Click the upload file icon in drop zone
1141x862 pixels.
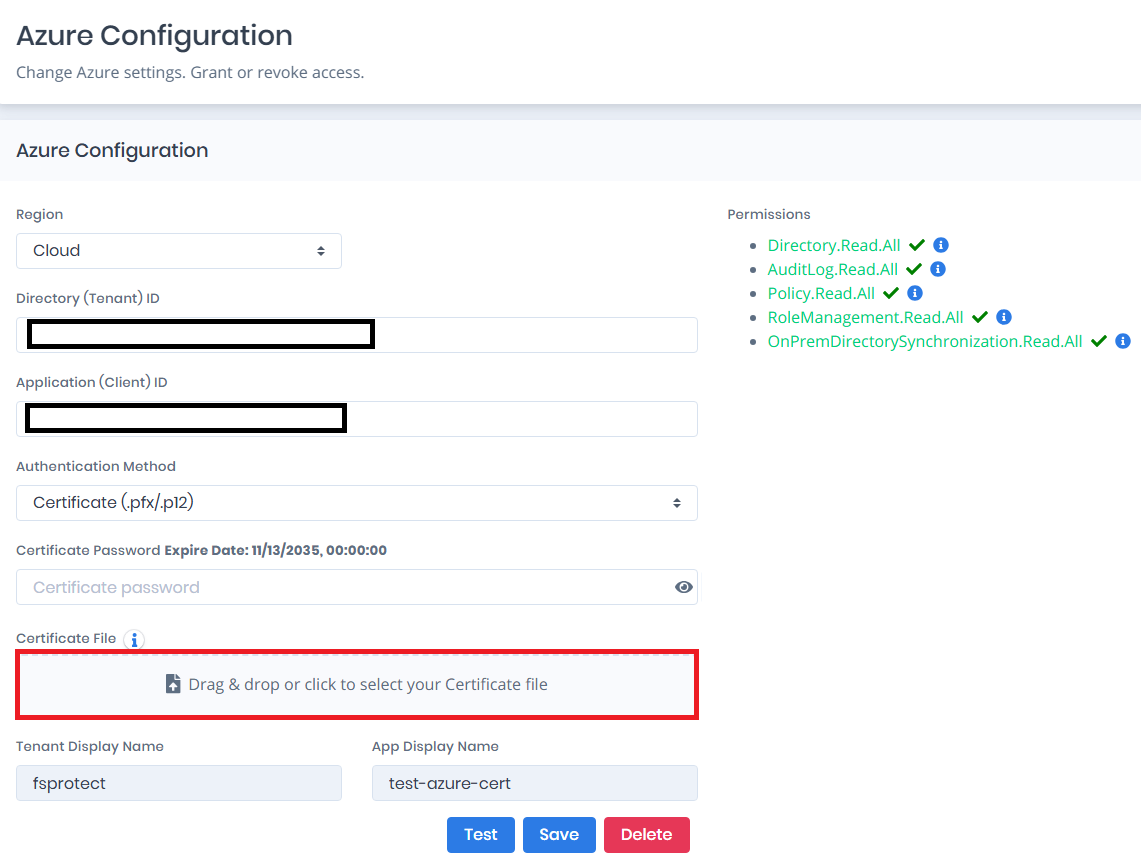pyautogui.click(x=173, y=684)
